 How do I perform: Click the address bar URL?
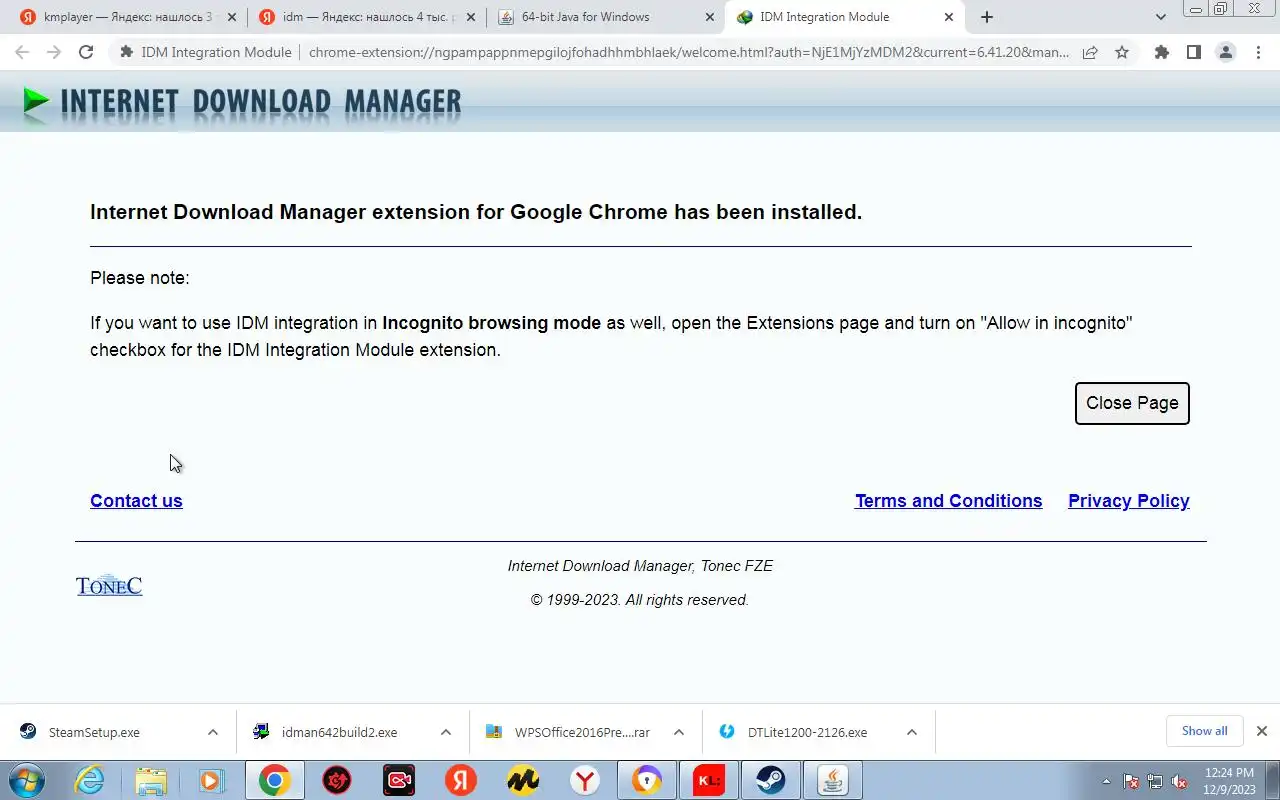[688, 52]
